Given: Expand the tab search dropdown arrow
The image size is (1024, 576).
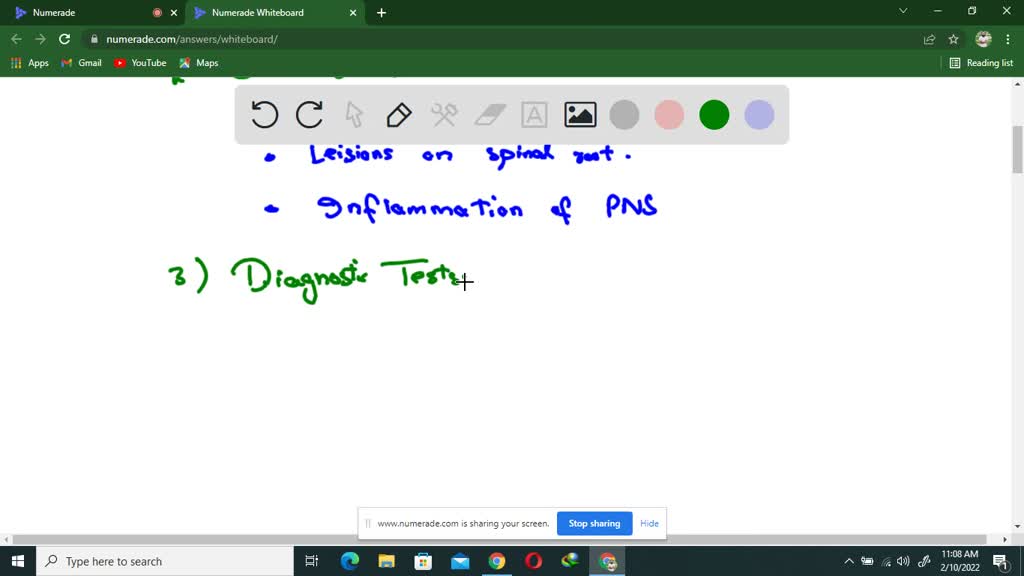Looking at the screenshot, I should coord(903,11).
